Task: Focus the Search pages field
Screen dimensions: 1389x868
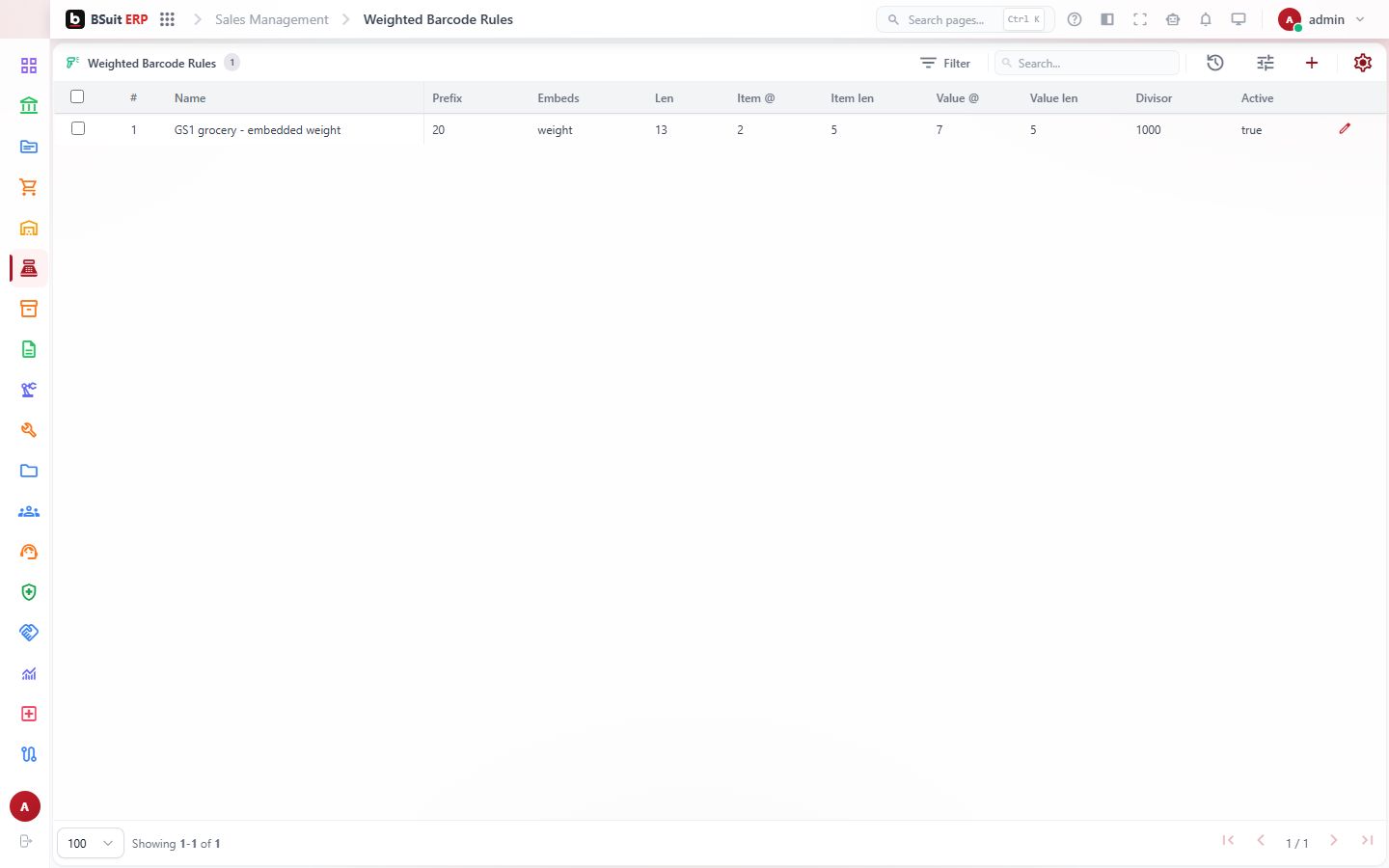Action: (965, 19)
